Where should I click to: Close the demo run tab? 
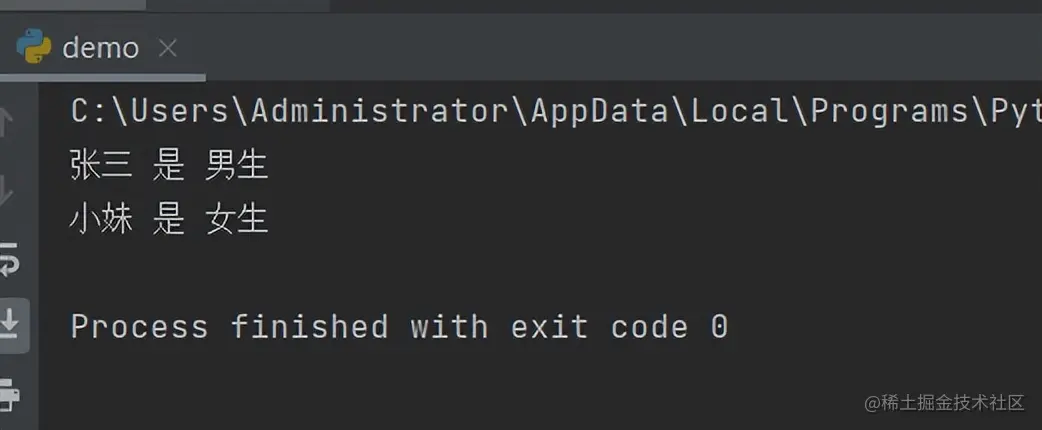click(x=168, y=48)
